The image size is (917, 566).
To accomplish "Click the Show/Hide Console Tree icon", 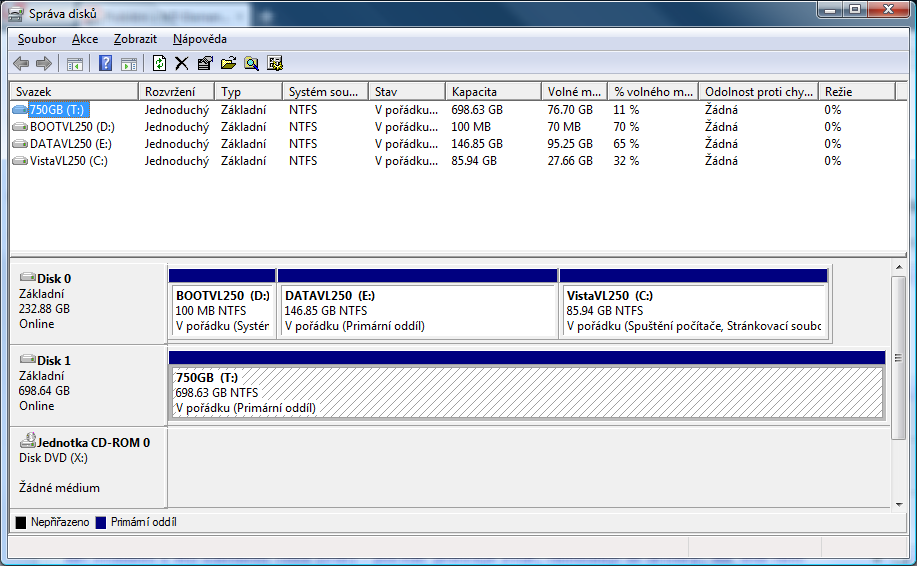I will click(x=75, y=64).
